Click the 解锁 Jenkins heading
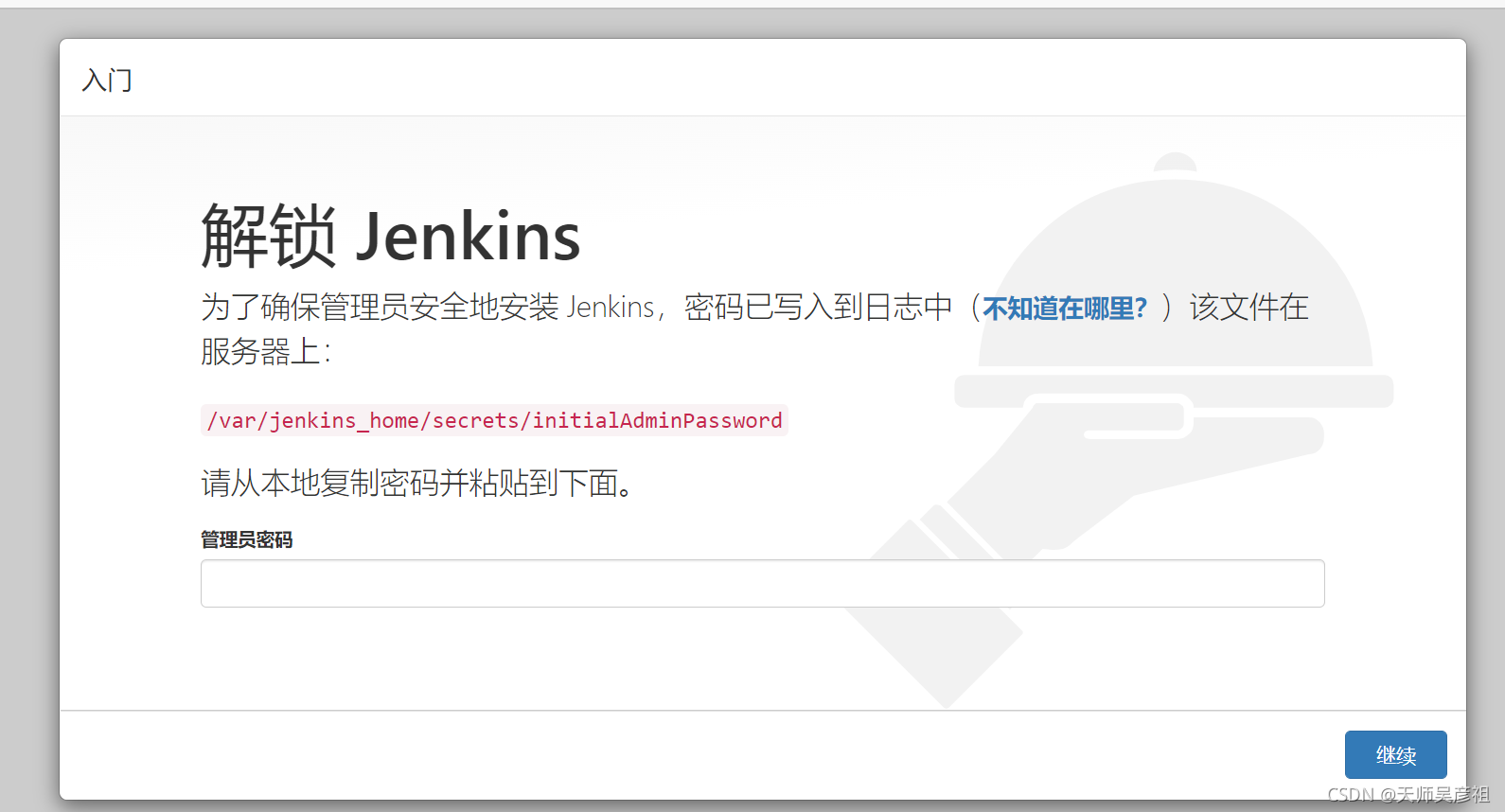1505x812 pixels. coord(390,236)
